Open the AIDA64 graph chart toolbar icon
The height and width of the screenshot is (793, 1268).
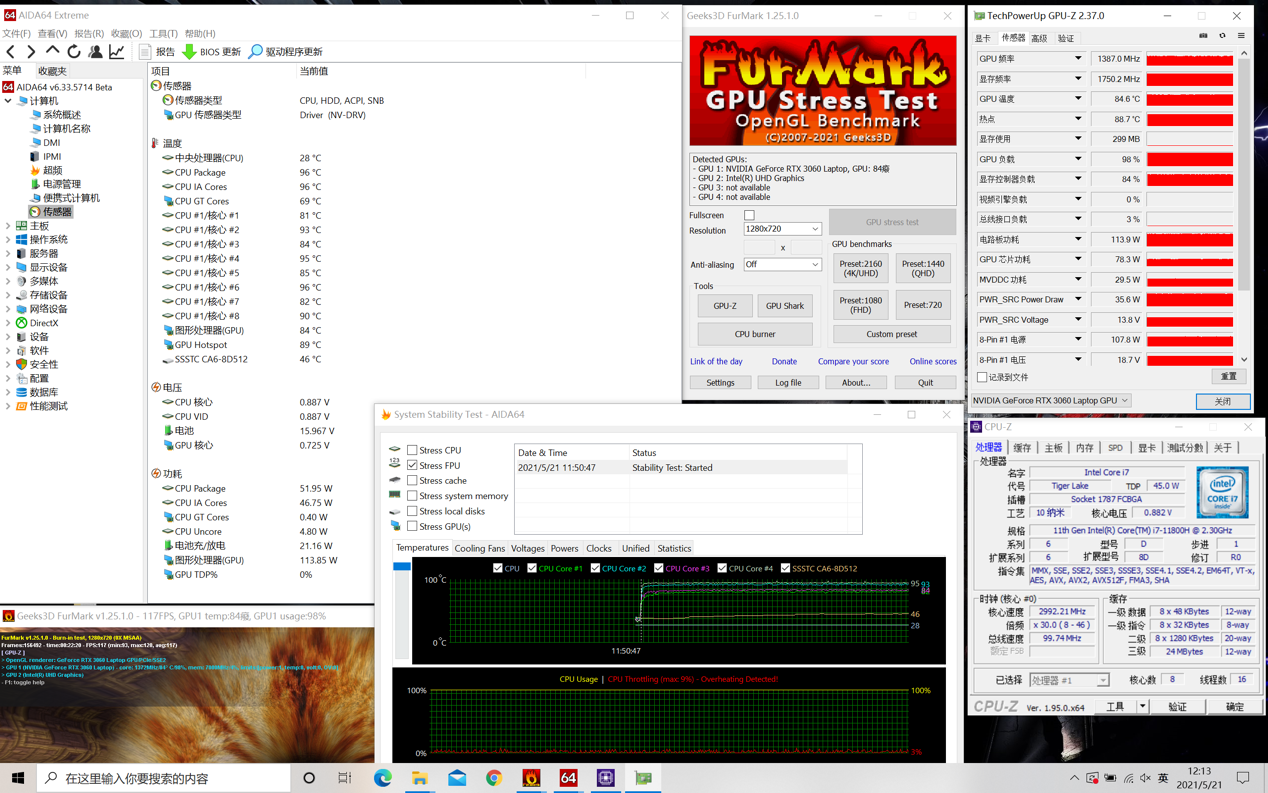[117, 52]
